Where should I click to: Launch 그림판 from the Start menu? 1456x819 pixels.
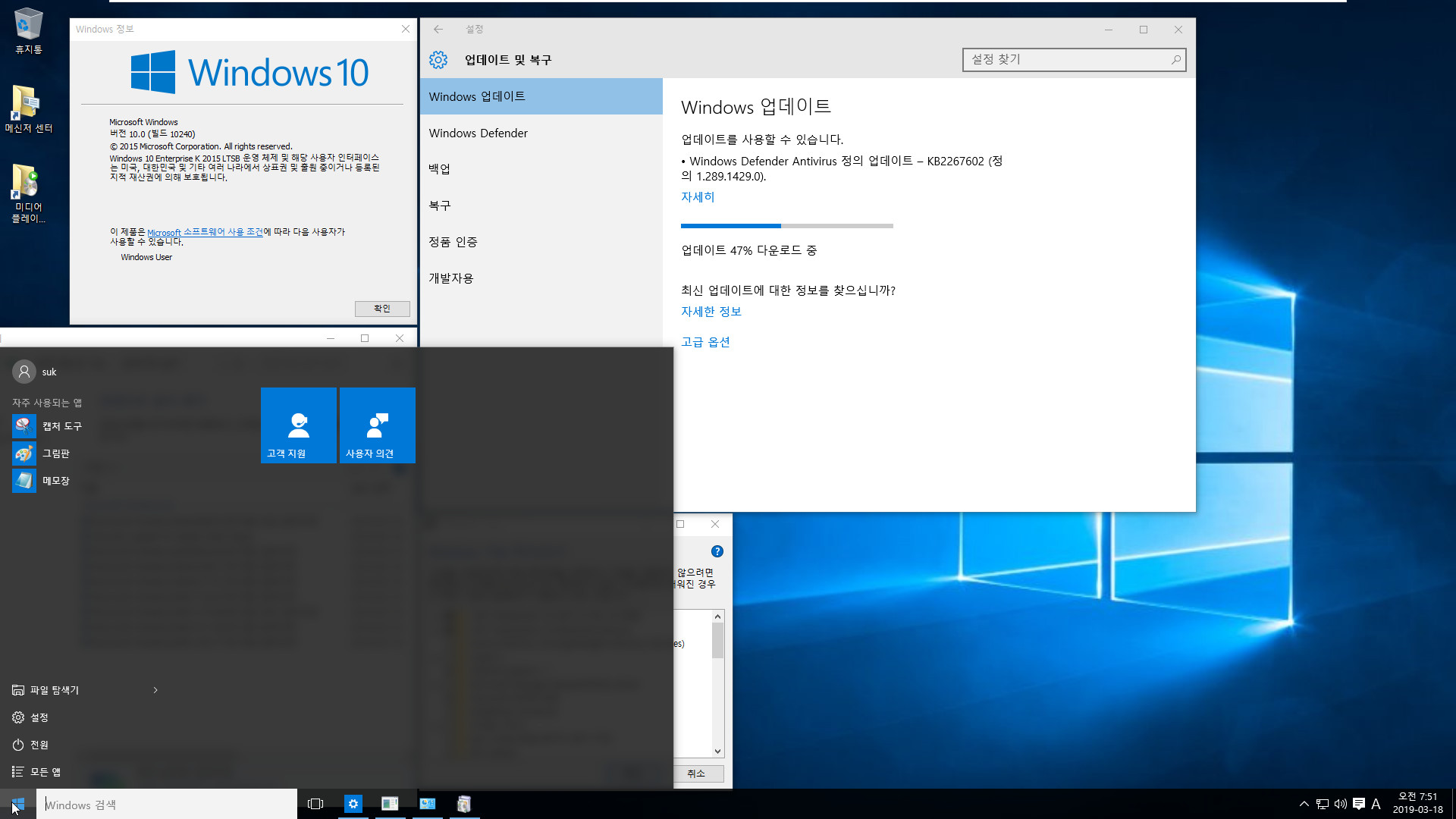[41, 453]
